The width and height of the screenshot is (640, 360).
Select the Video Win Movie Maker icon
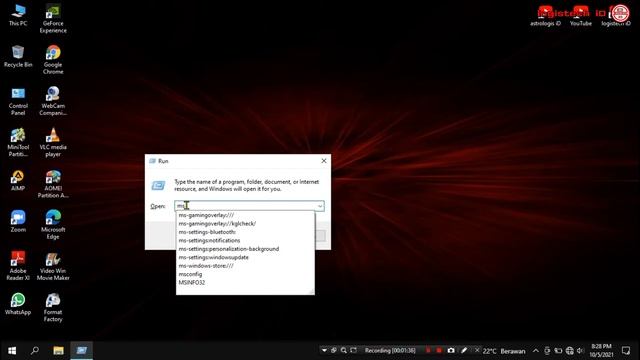click(53, 266)
